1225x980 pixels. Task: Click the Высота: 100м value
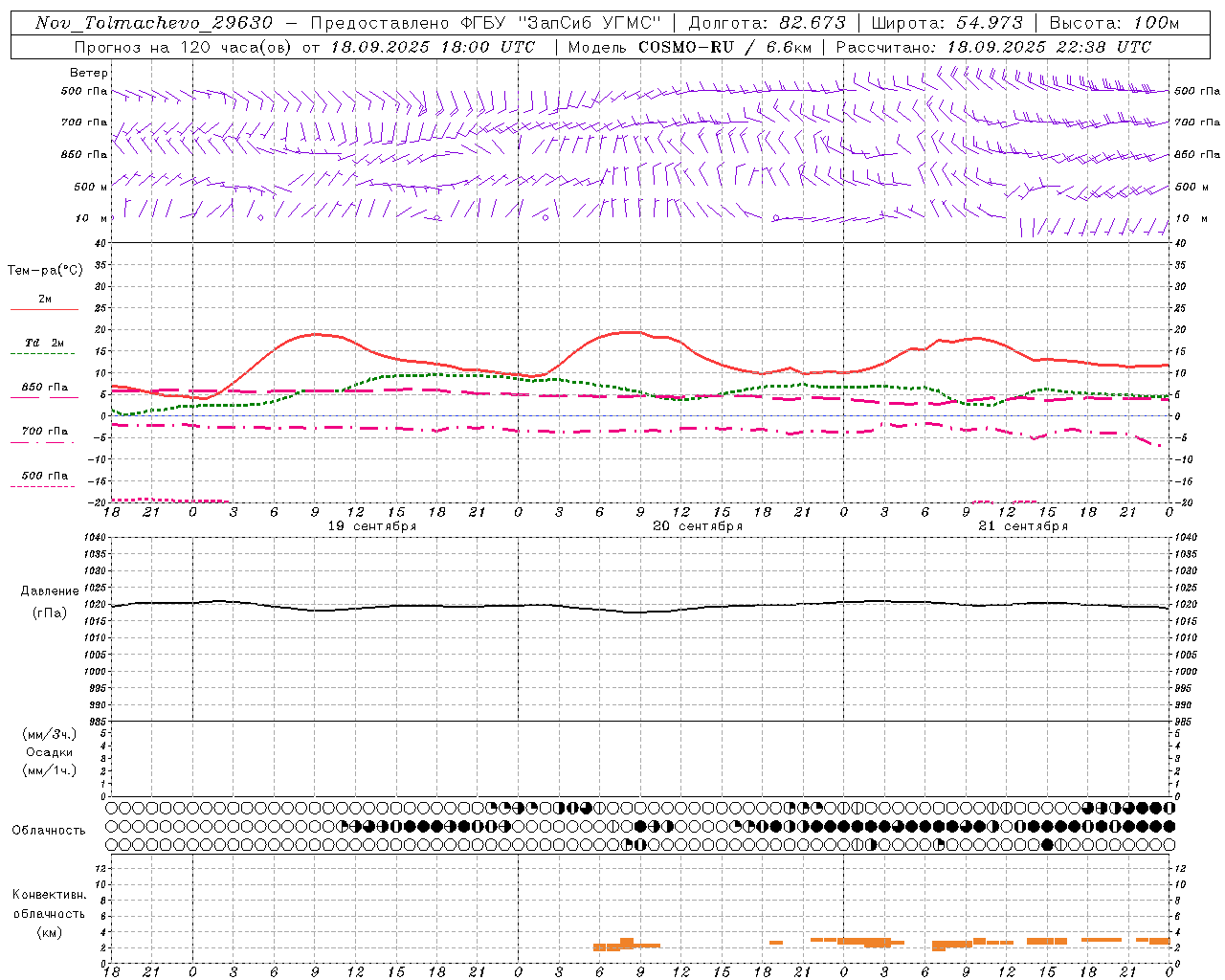pos(1114,23)
